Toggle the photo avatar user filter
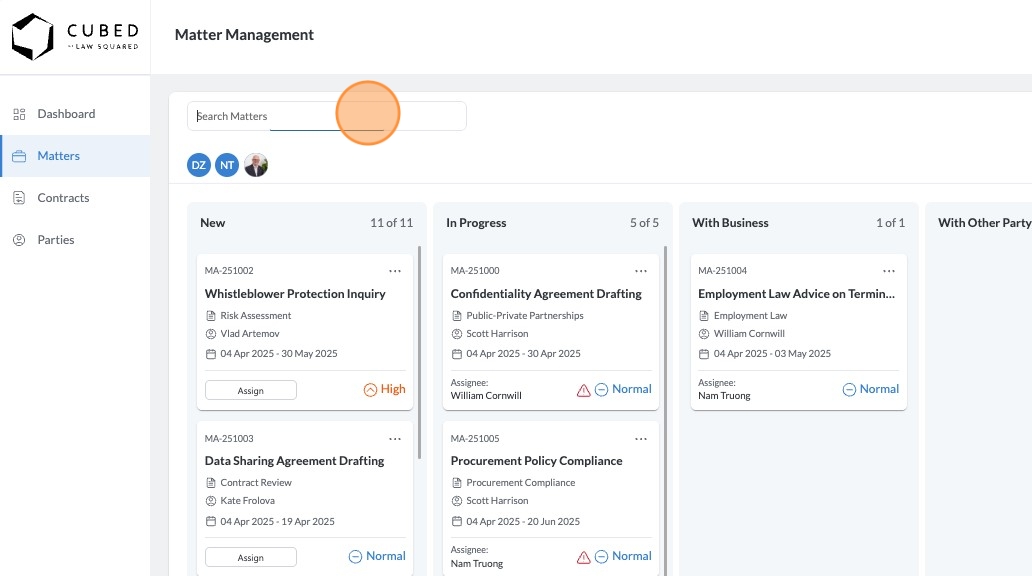 (256, 165)
